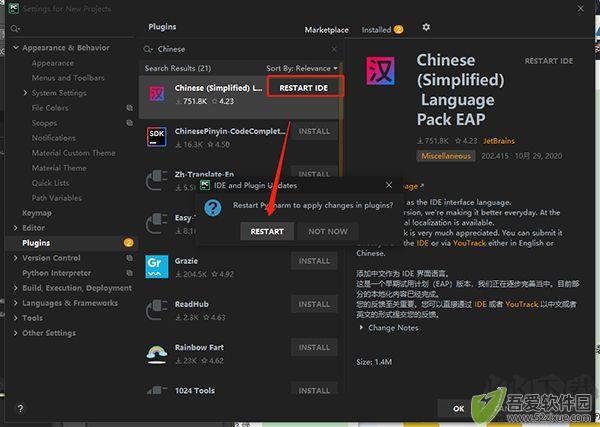Expand the Change Notes section
Viewport: 600px width, 427px height.
click(x=361, y=328)
